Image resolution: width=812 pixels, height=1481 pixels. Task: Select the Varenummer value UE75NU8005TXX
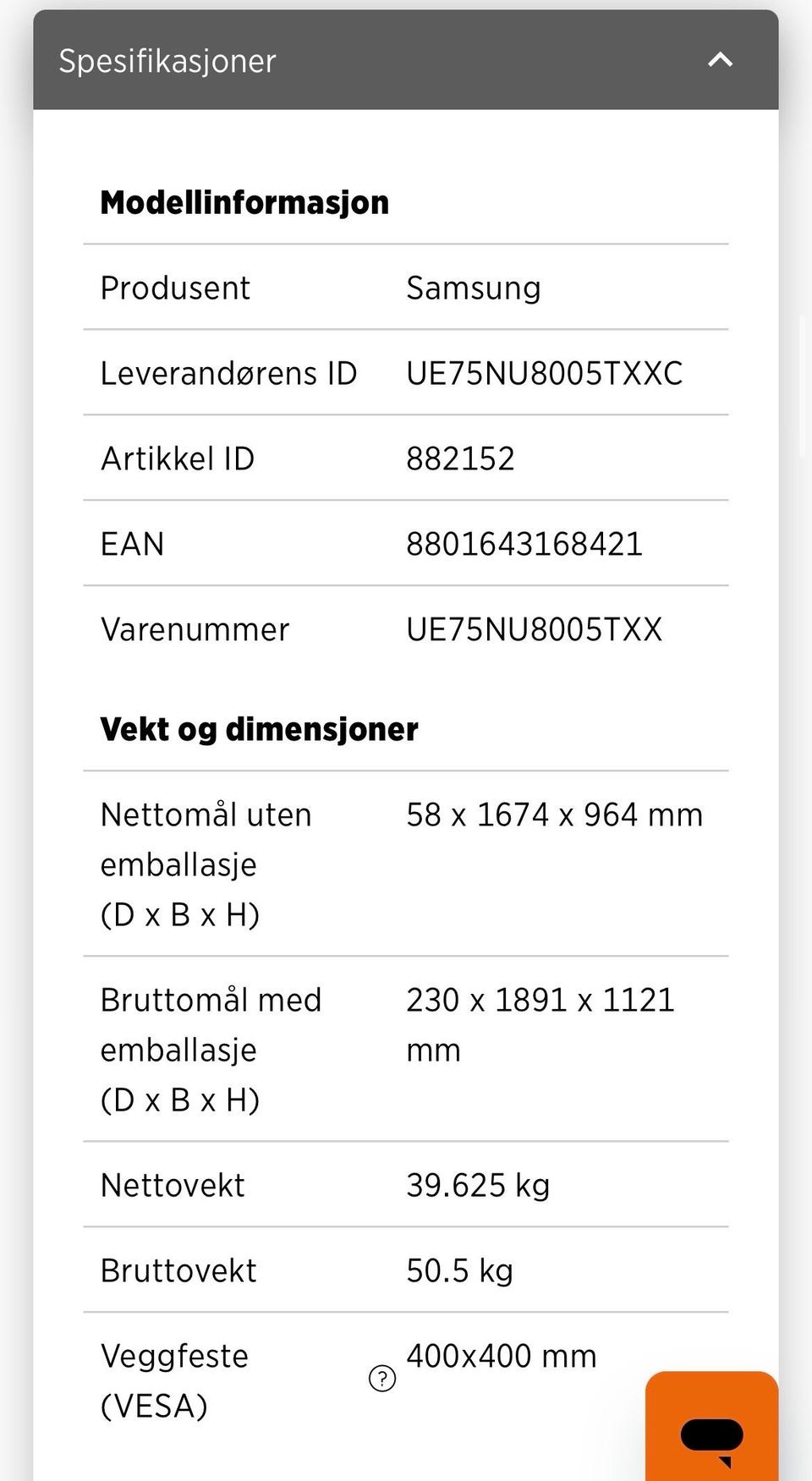tap(534, 629)
